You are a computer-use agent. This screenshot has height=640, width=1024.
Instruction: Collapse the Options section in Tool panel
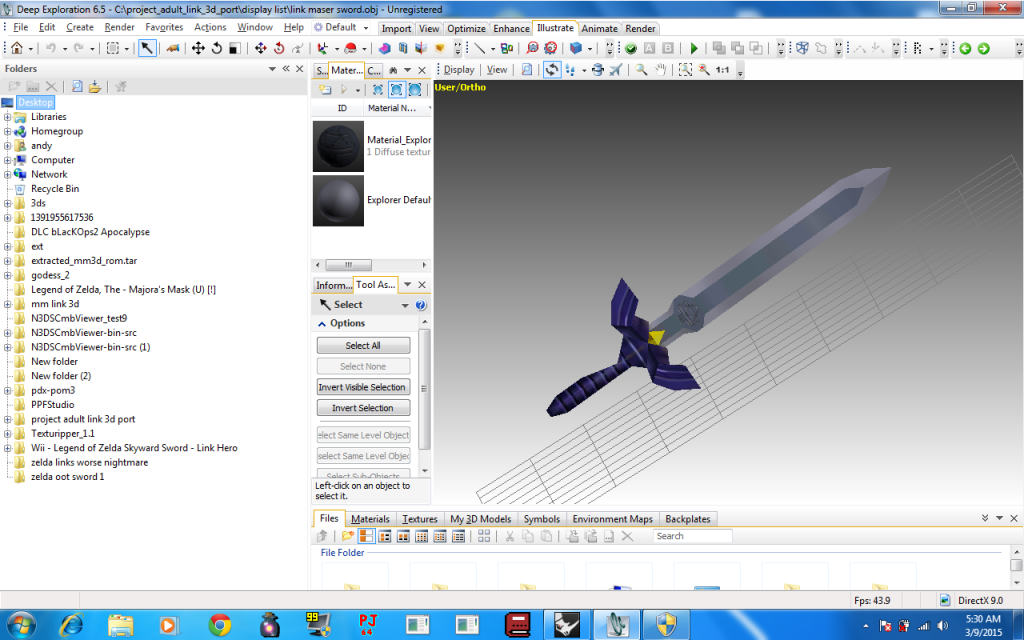point(322,324)
